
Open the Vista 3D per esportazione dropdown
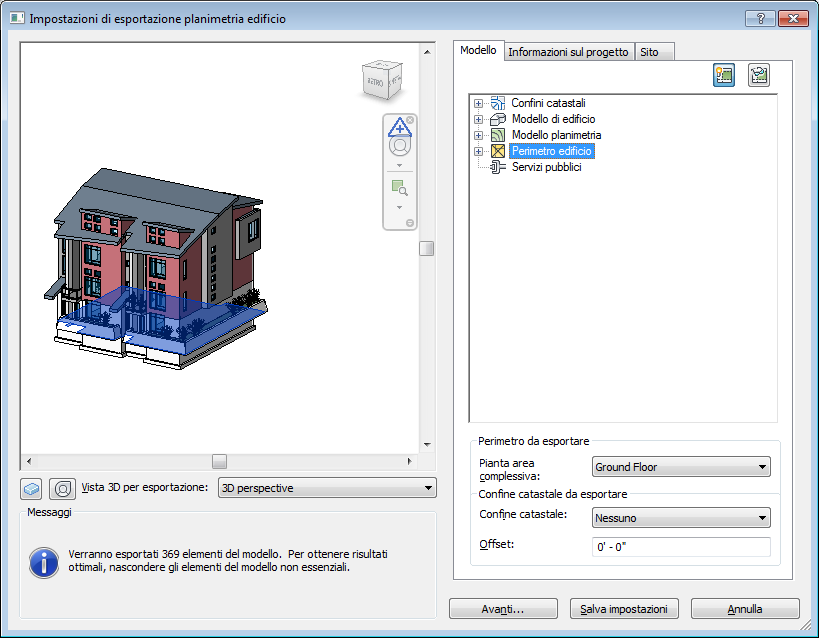tap(327, 488)
